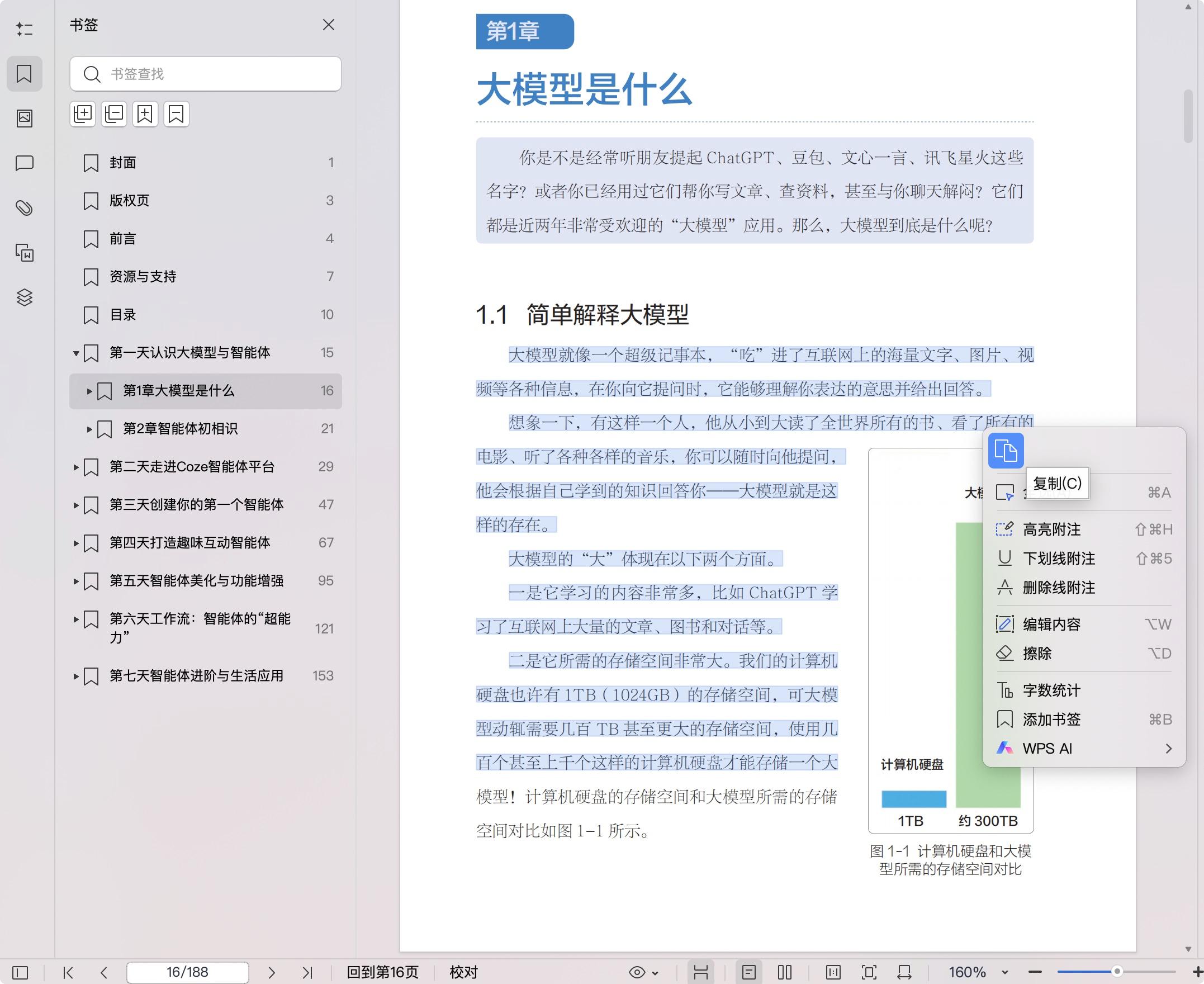
Task: Go to the next page
Action: [272, 973]
